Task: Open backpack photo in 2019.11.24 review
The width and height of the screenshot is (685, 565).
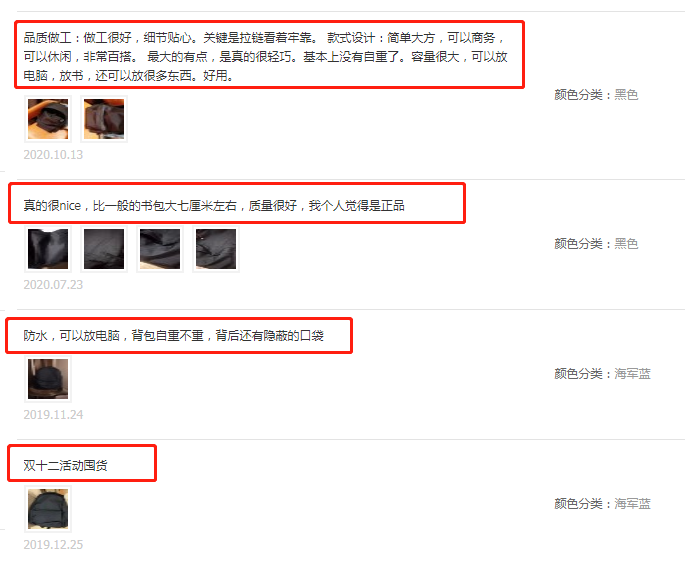Action: 48,379
